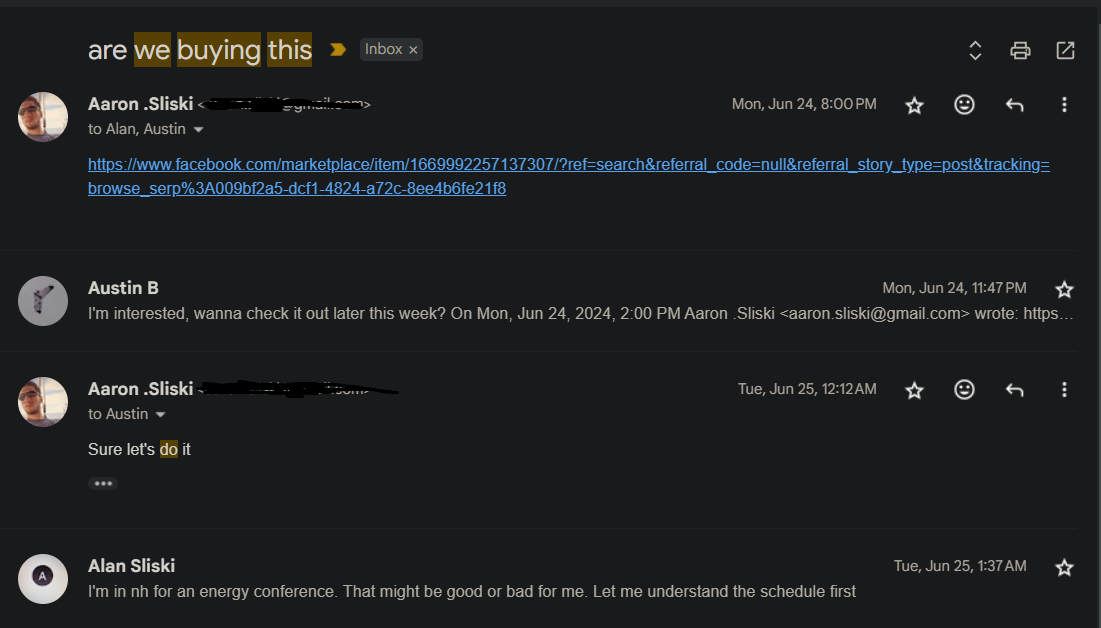This screenshot has height=628, width=1101.
Task: Star Aaron's Mon, Jun 24 8:00 PM message
Action: [x=914, y=105]
